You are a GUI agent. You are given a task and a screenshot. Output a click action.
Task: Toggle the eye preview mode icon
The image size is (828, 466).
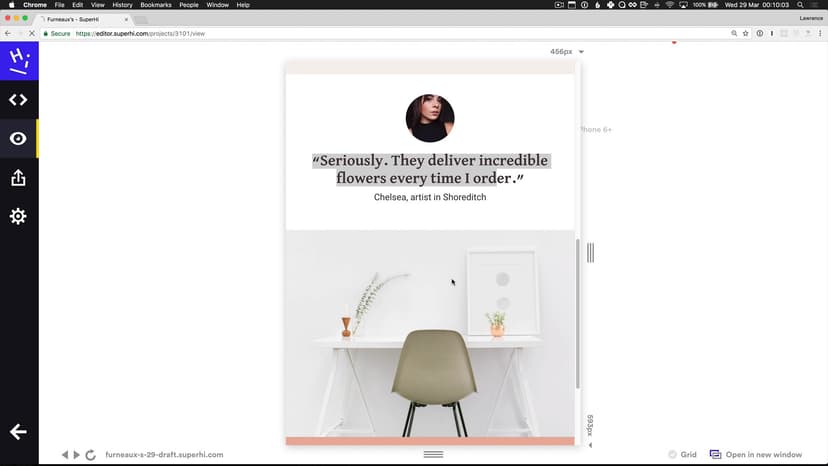point(18,139)
